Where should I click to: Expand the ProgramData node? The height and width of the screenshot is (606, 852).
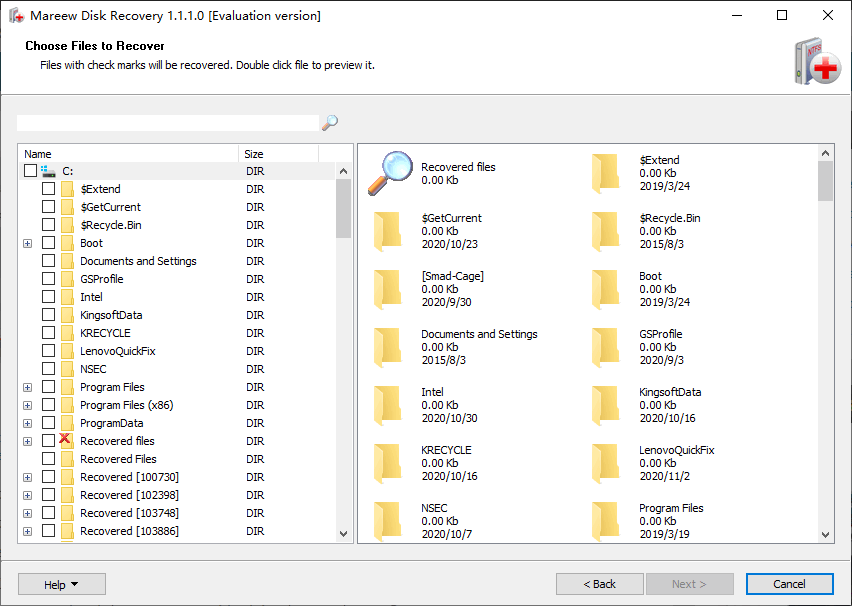pyautogui.click(x=28, y=423)
